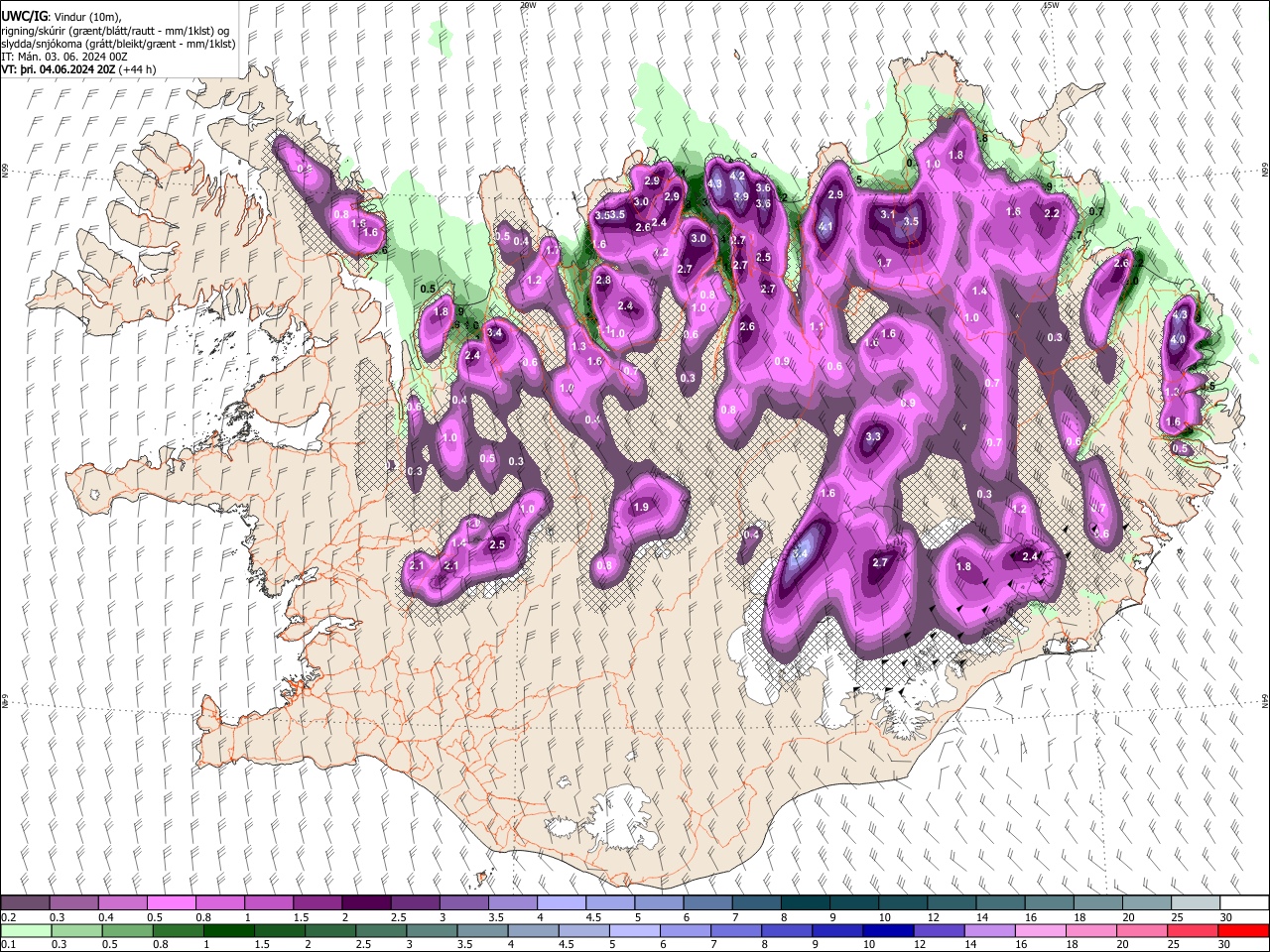Click the (+44 h) forecast offset
Screen dimensions: 1270x952
(x=137, y=69)
